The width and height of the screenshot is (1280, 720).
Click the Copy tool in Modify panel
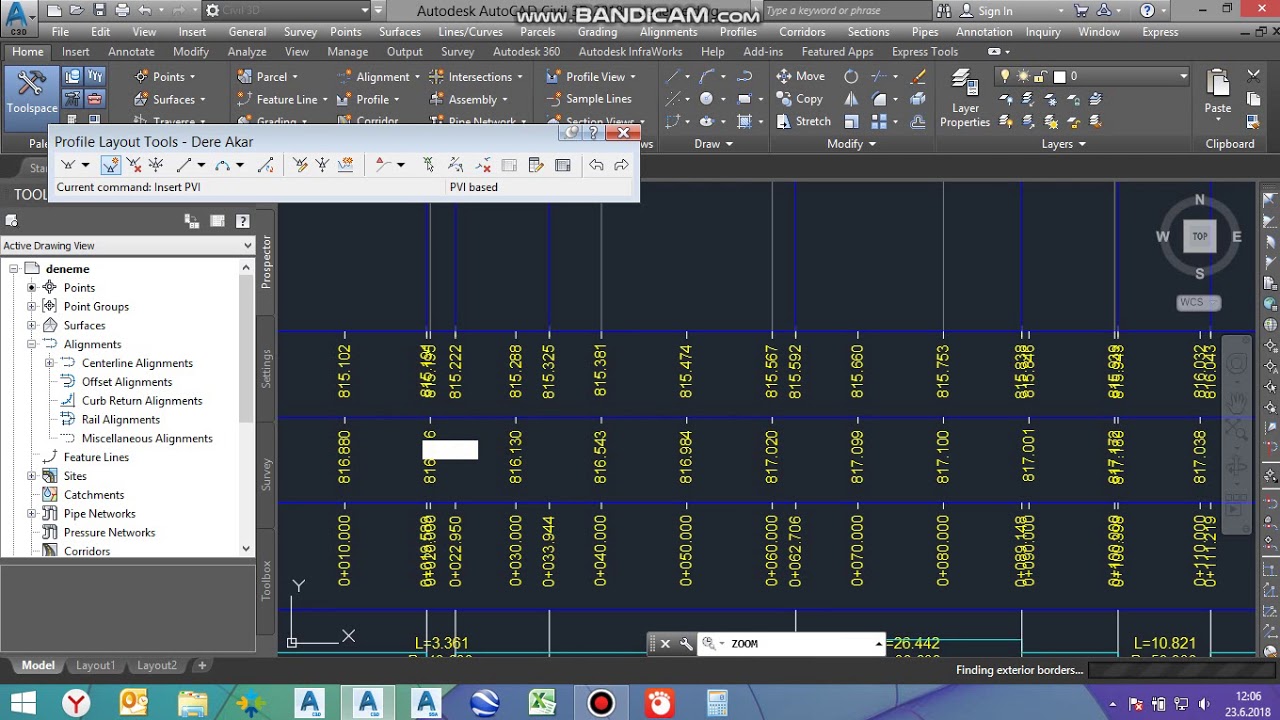[799, 99]
